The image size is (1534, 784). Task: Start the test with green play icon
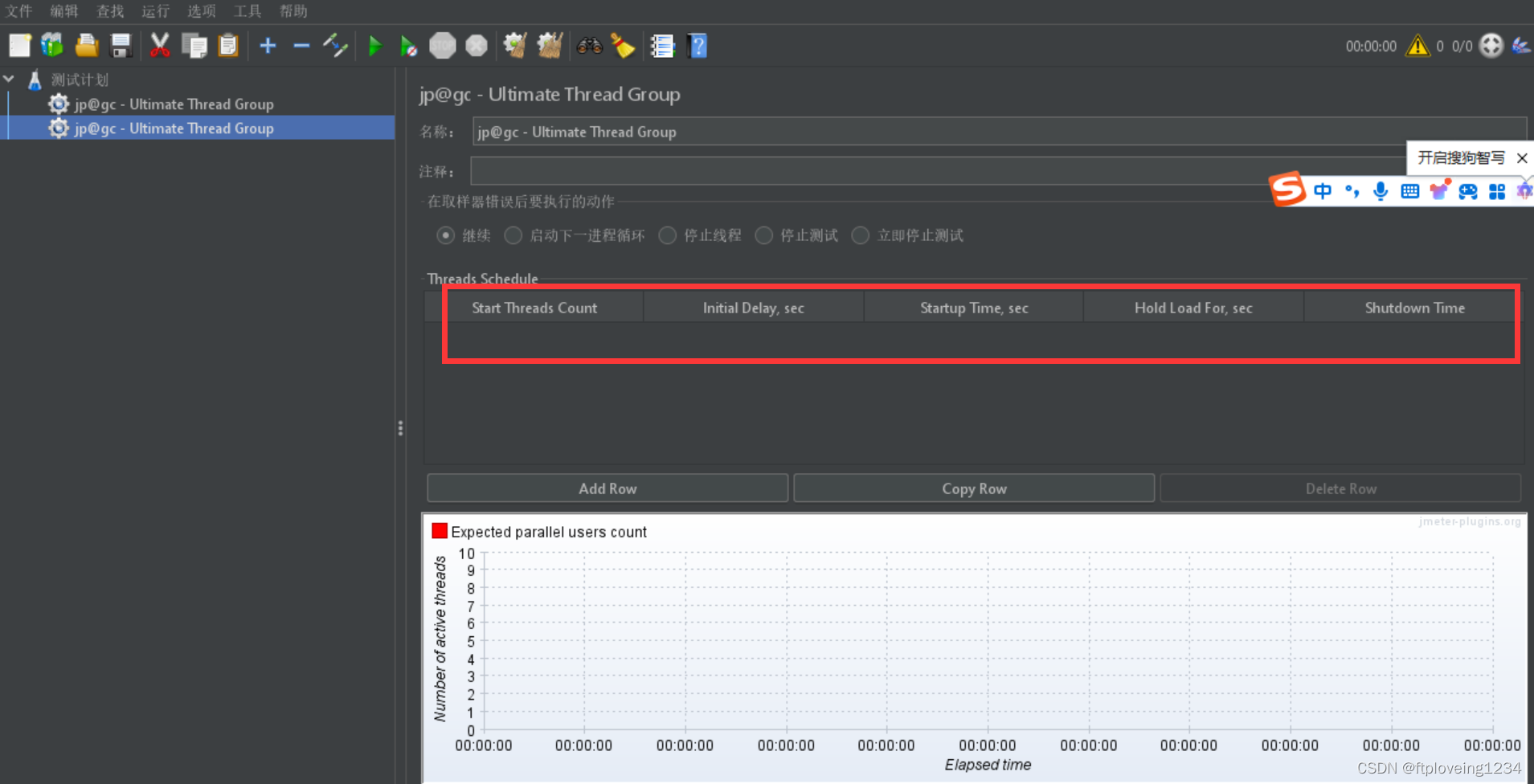coord(374,46)
